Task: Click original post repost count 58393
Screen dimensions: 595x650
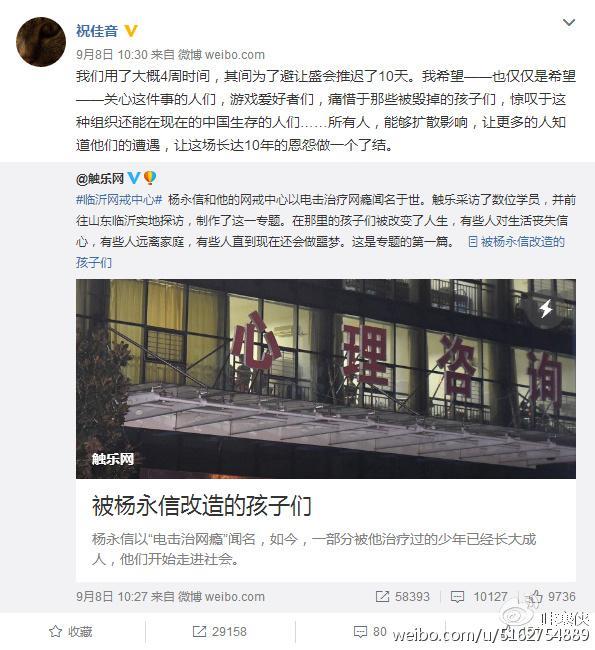Action: (x=403, y=597)
